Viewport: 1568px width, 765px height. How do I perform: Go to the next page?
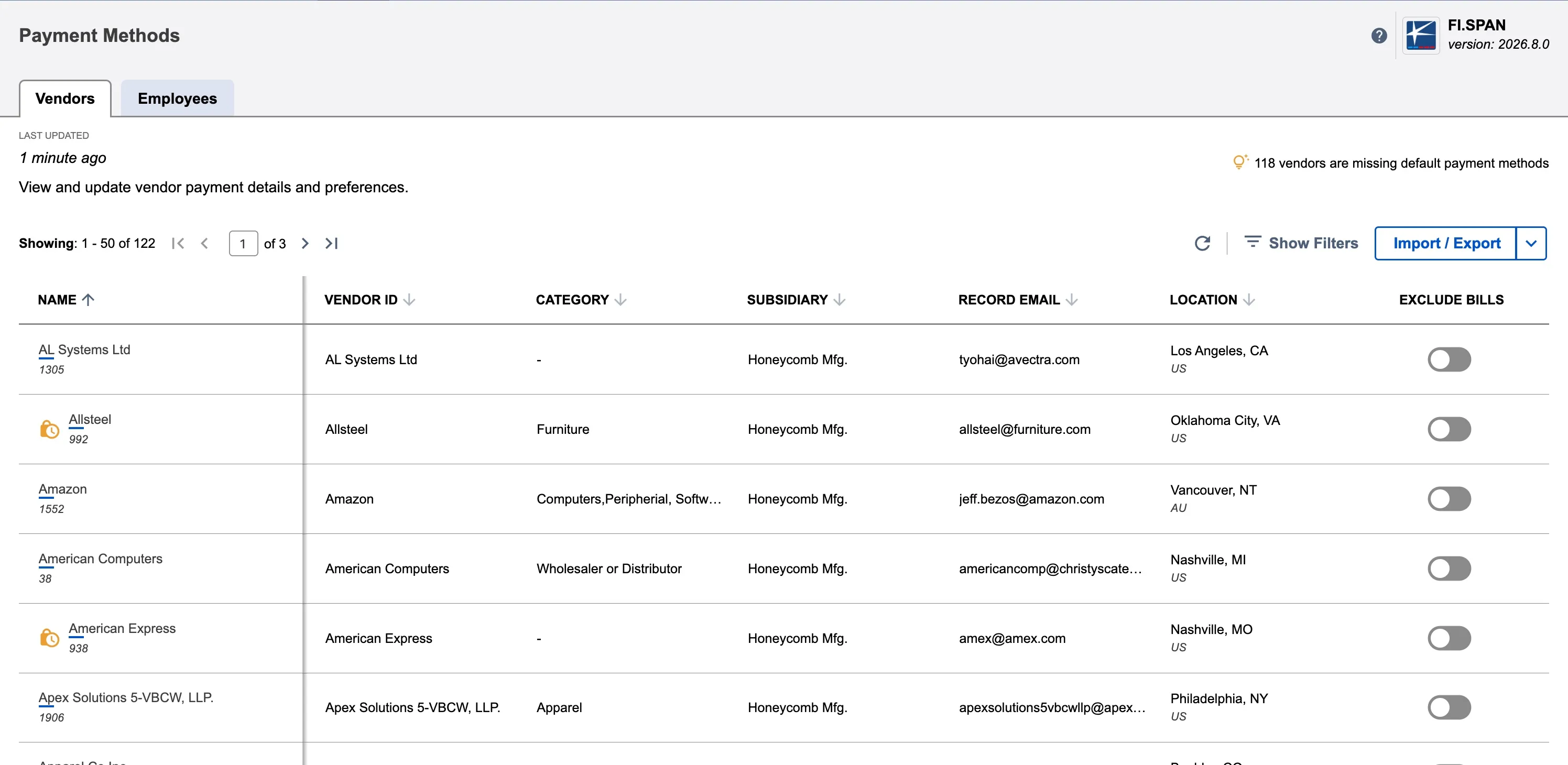point(305,244)
